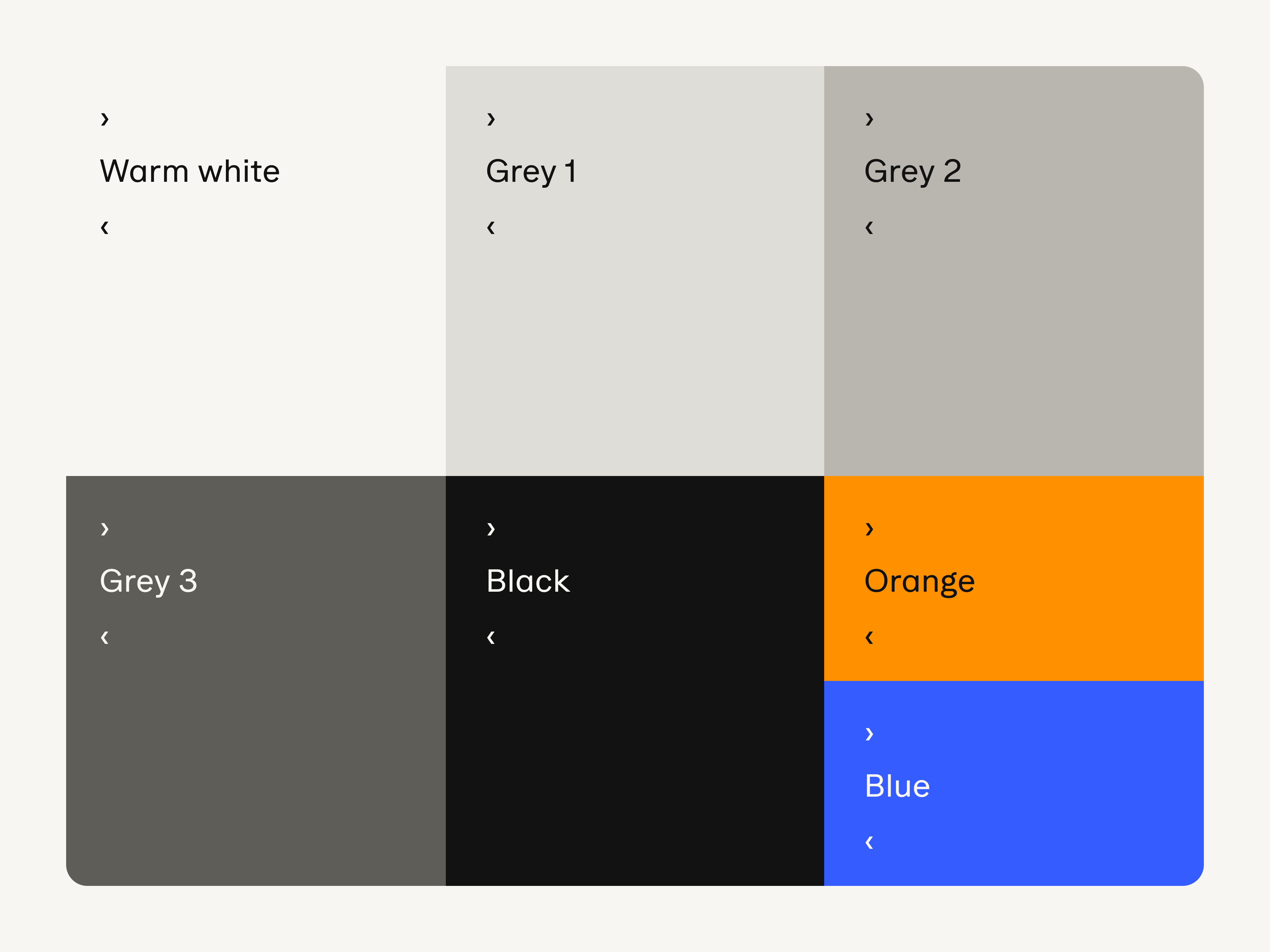This screenshot has width=1270, height=952.
Task: Click the Black swatch label text
Action: pyautogui.click(x=528, y=581)
